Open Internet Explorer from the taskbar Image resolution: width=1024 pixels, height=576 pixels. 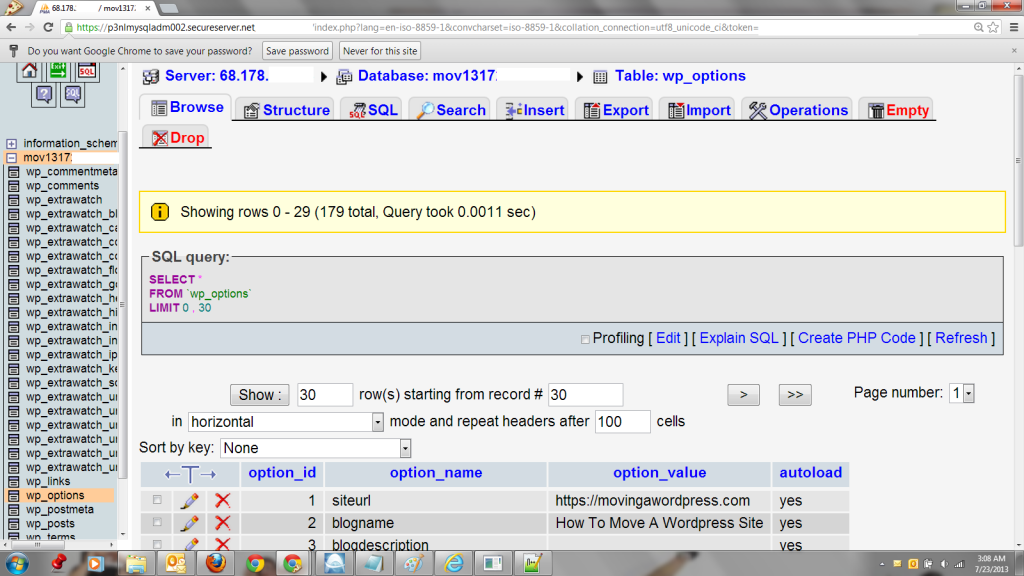[x=453, y=563]
